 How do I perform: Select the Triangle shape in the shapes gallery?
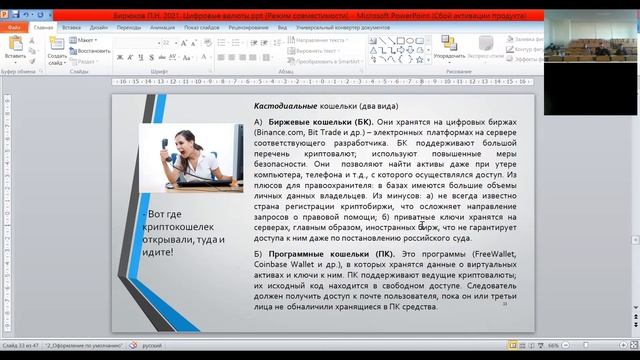pos(373,50)
